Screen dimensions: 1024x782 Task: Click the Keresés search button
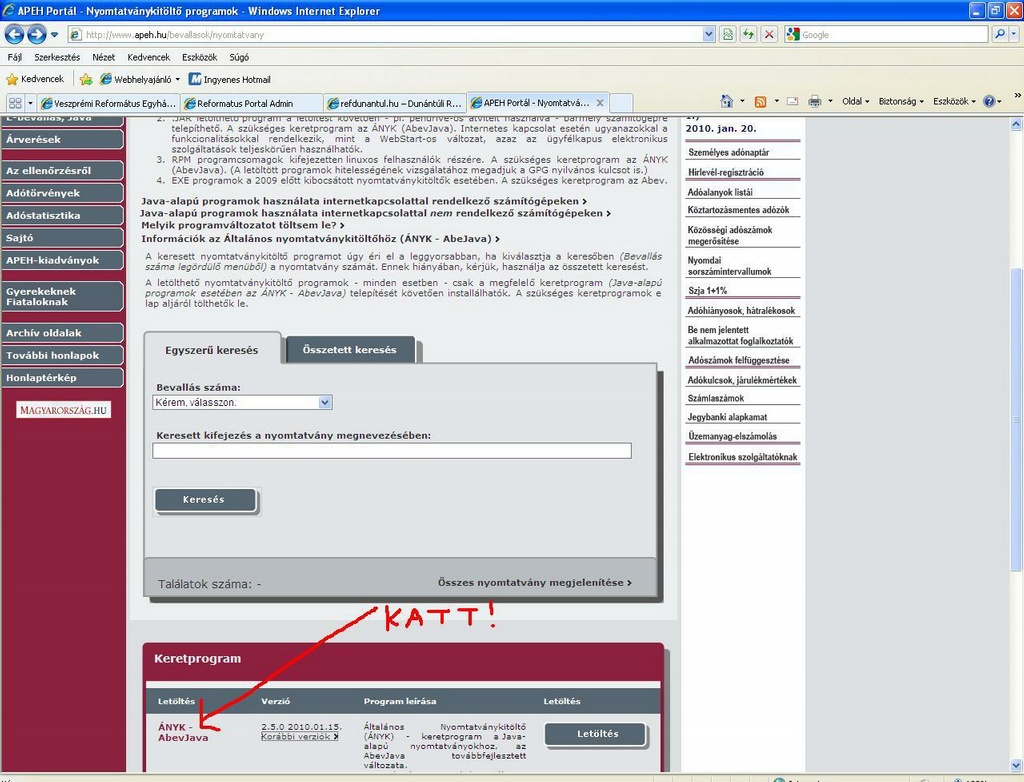(205, 500)
